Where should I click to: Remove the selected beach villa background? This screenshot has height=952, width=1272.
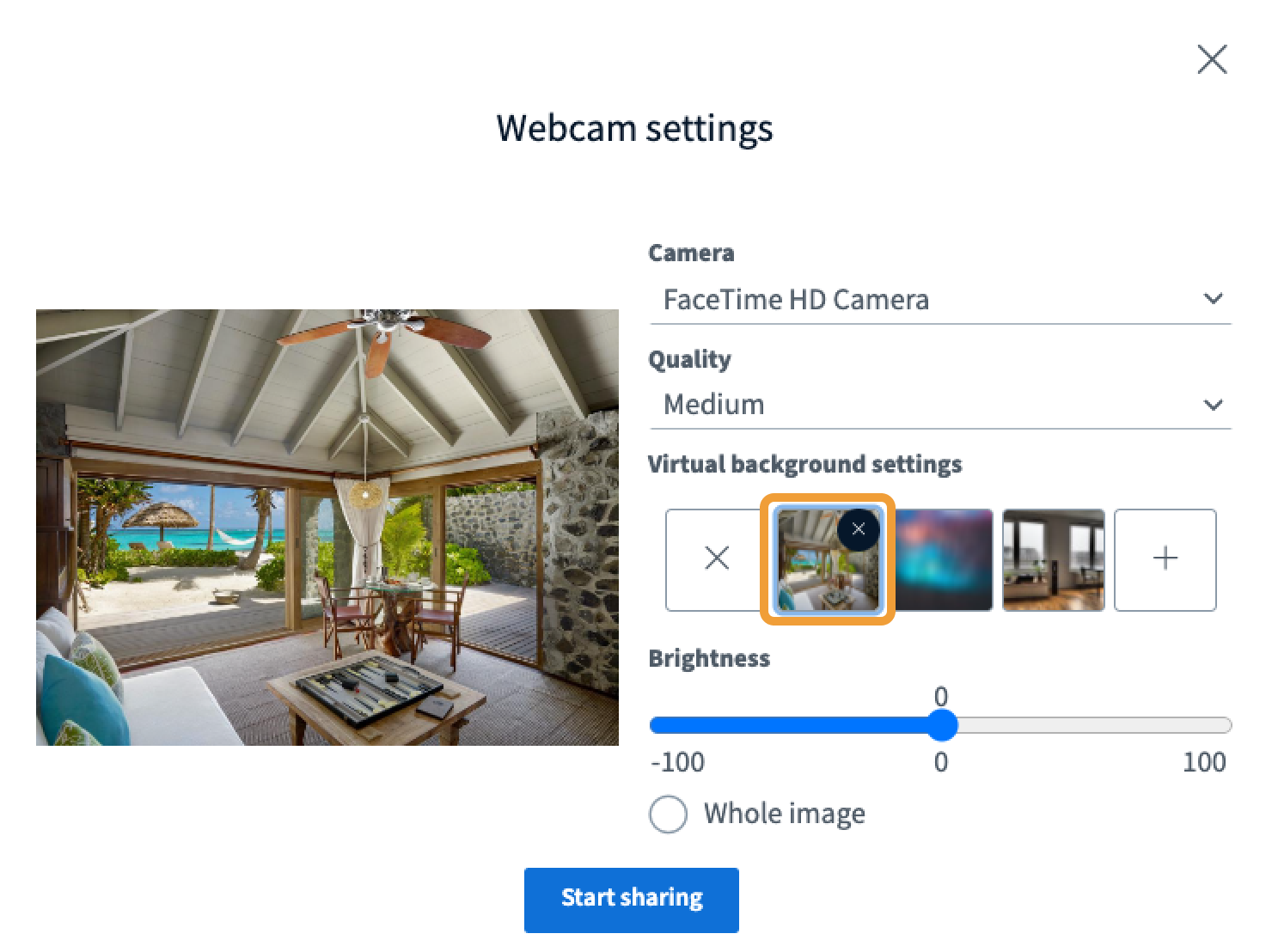coord(858,529)
